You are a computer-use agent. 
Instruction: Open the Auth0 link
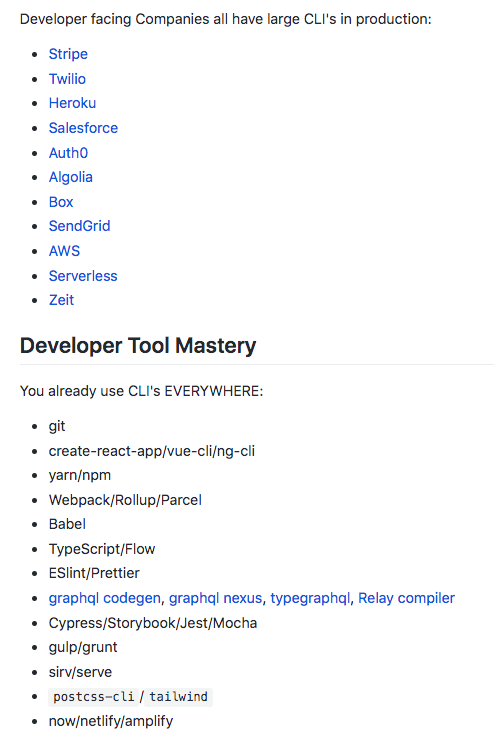68,153
